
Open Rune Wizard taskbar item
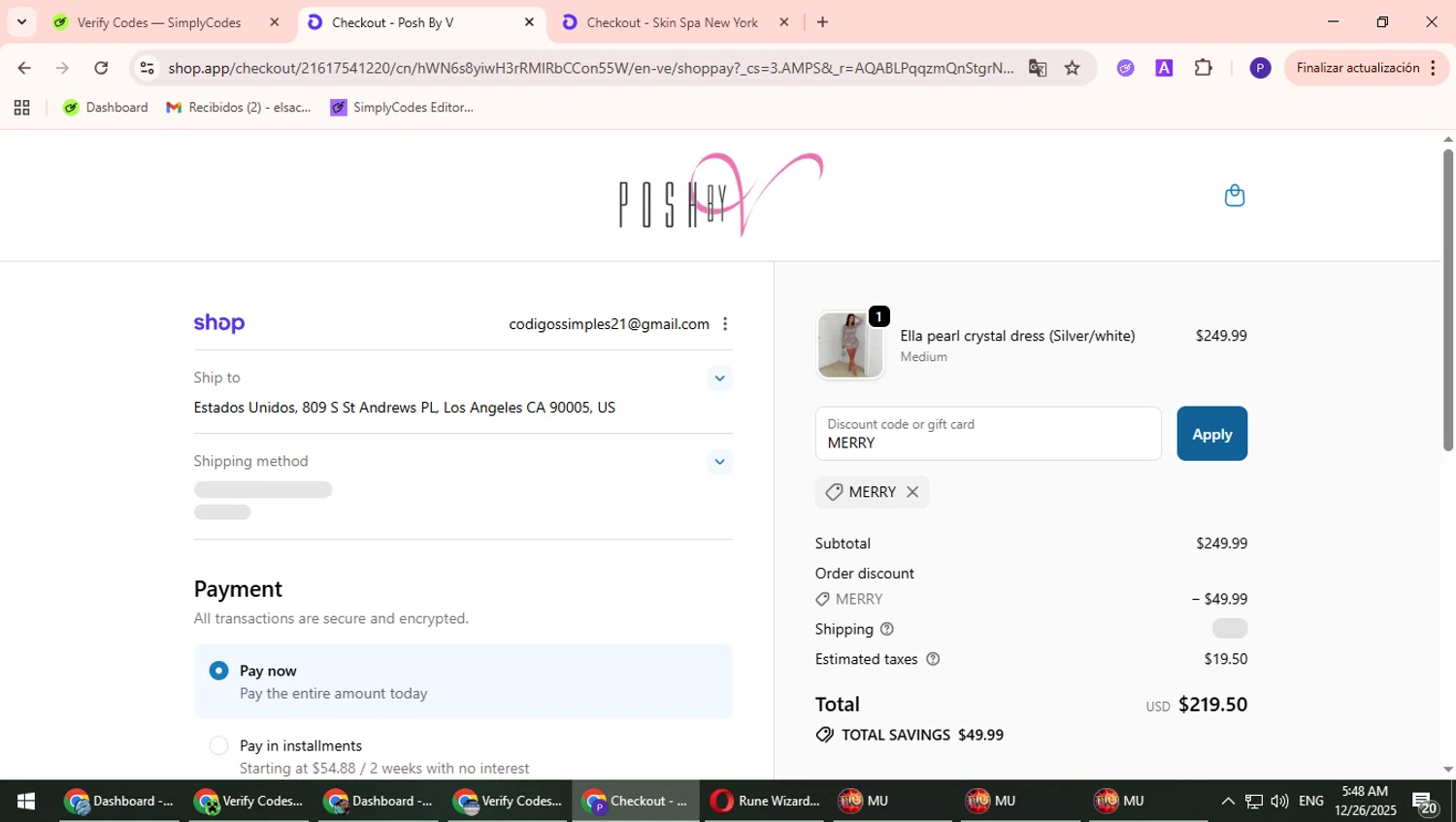tap(765, 801)
